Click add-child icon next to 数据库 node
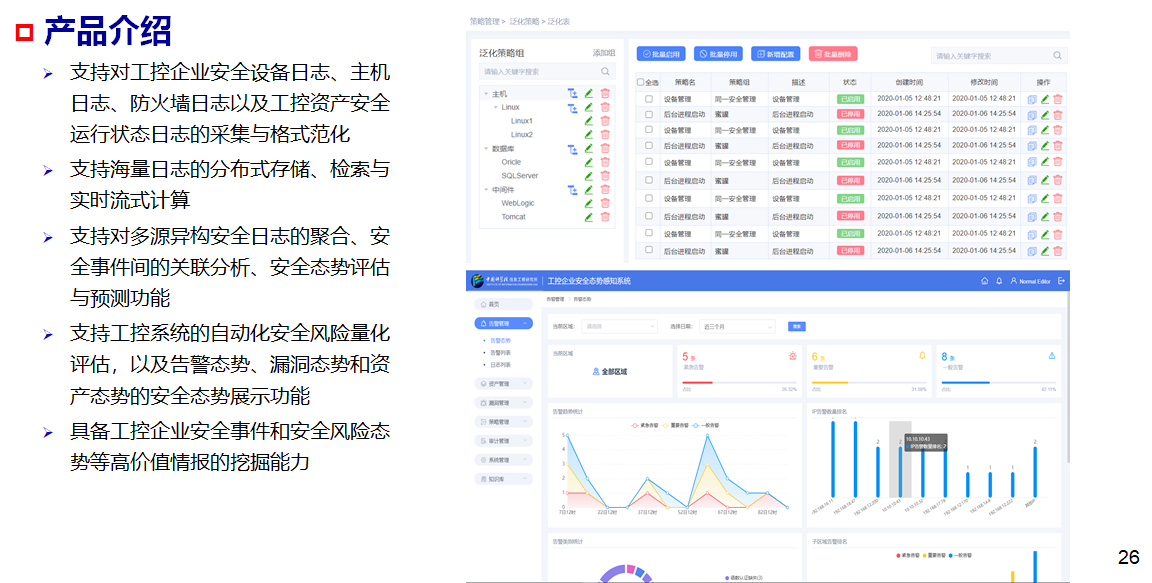 coord(573,148)
